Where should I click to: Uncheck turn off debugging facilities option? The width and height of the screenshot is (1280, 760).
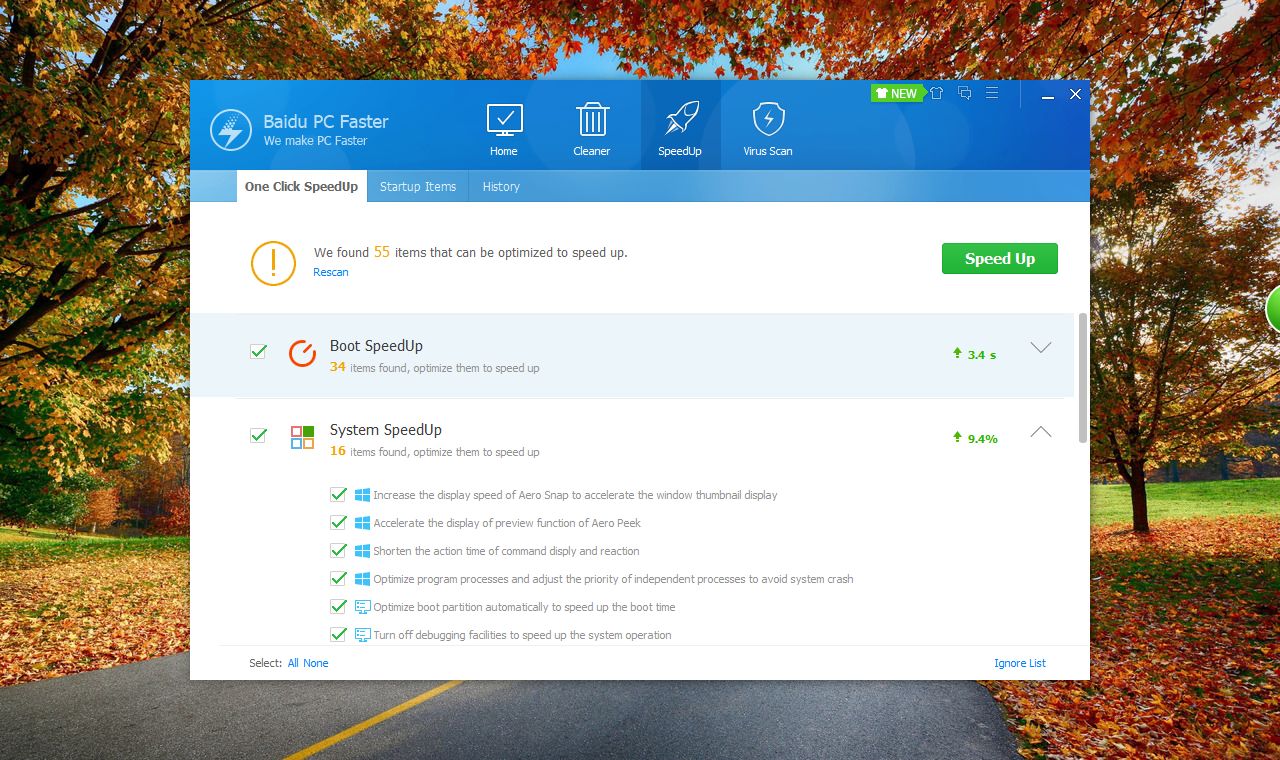click(x=338, y=634)
